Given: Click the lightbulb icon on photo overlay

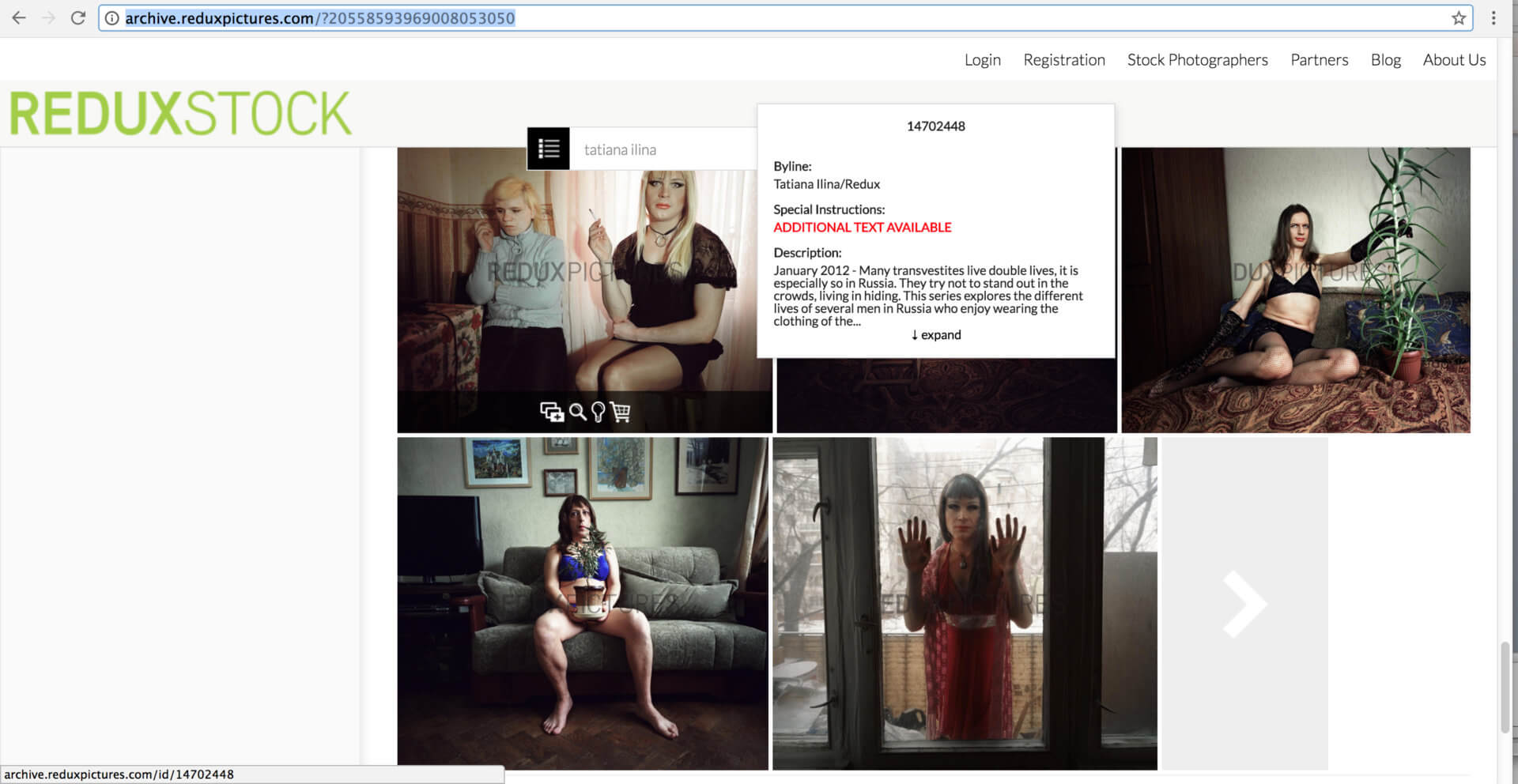Looking at the screenshot, I should click(599, 412).
